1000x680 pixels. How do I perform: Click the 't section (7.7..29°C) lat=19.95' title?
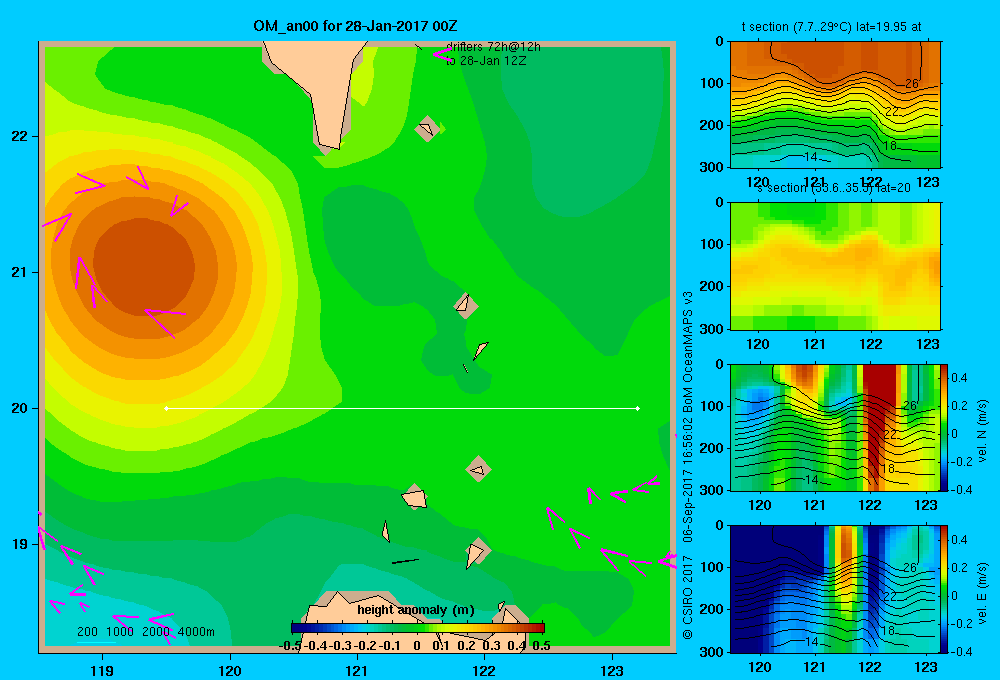tap(831, 27)
